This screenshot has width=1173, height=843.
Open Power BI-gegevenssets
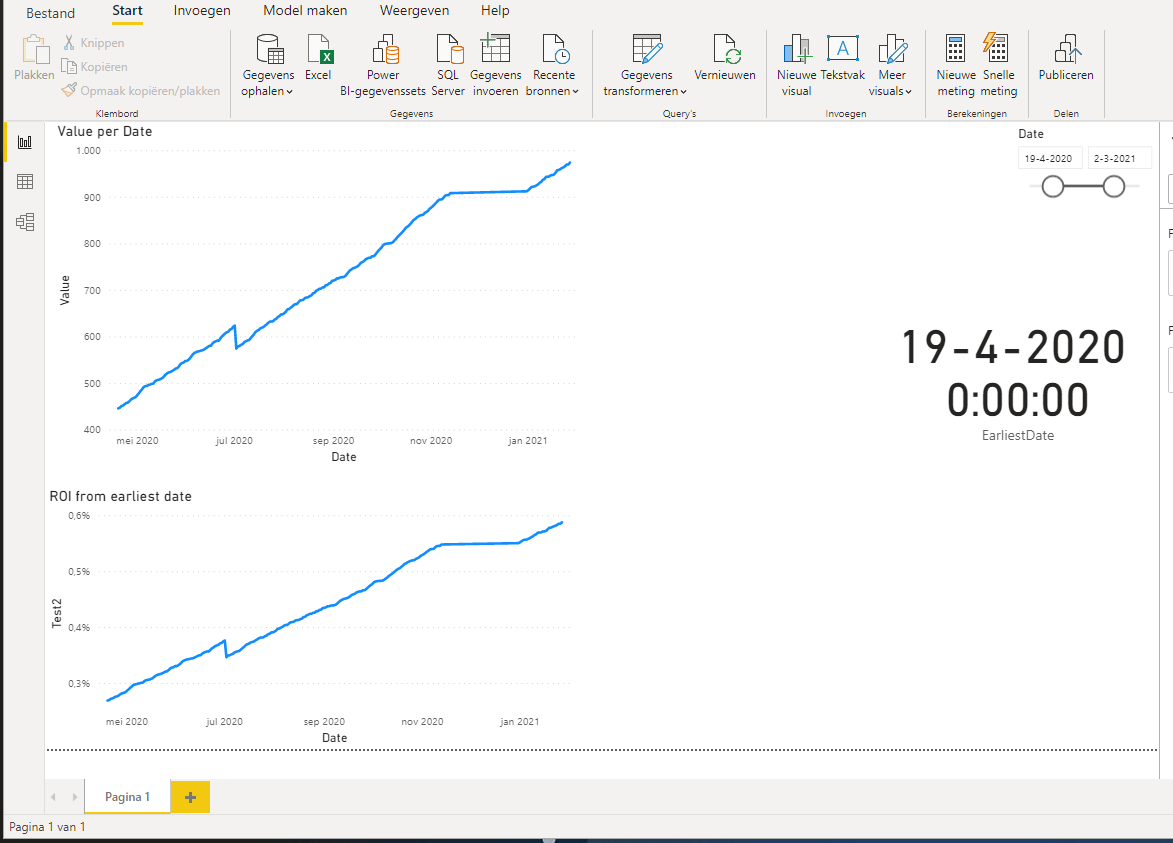pyautogui.click(x=383, y=66)
